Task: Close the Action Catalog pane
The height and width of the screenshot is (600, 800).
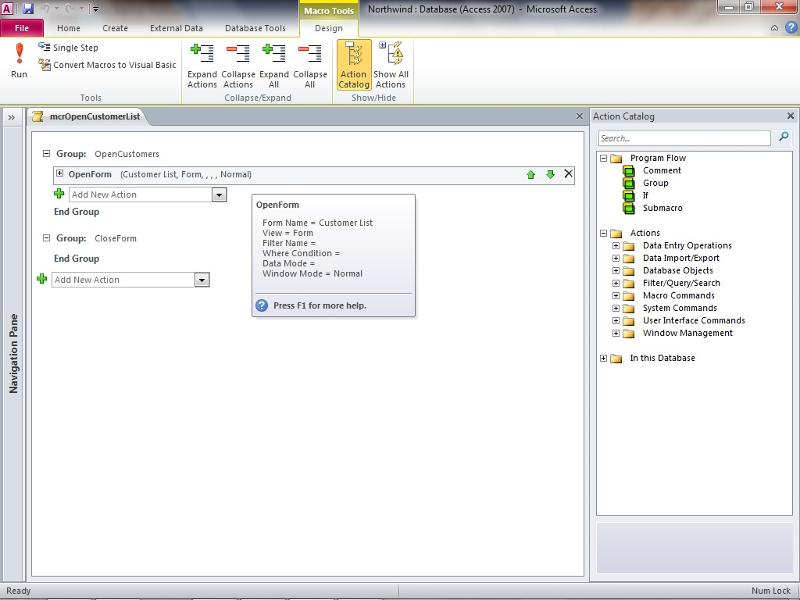Action: pos(790,116)
